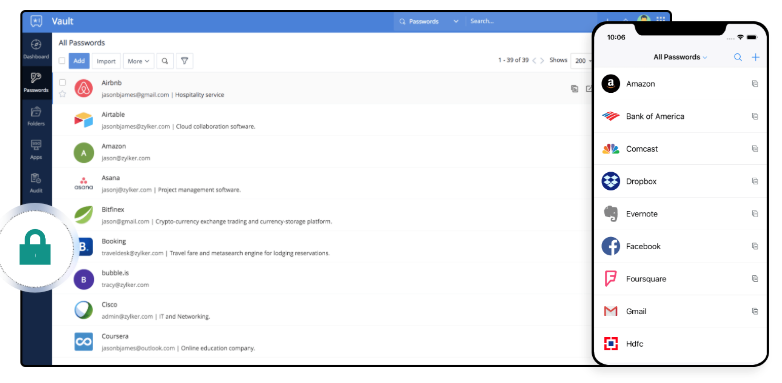Image resolution: width=782 pixels, height=383 pixels.
Task: Open the apps grid icon in header
Action: tap(661, 20)
